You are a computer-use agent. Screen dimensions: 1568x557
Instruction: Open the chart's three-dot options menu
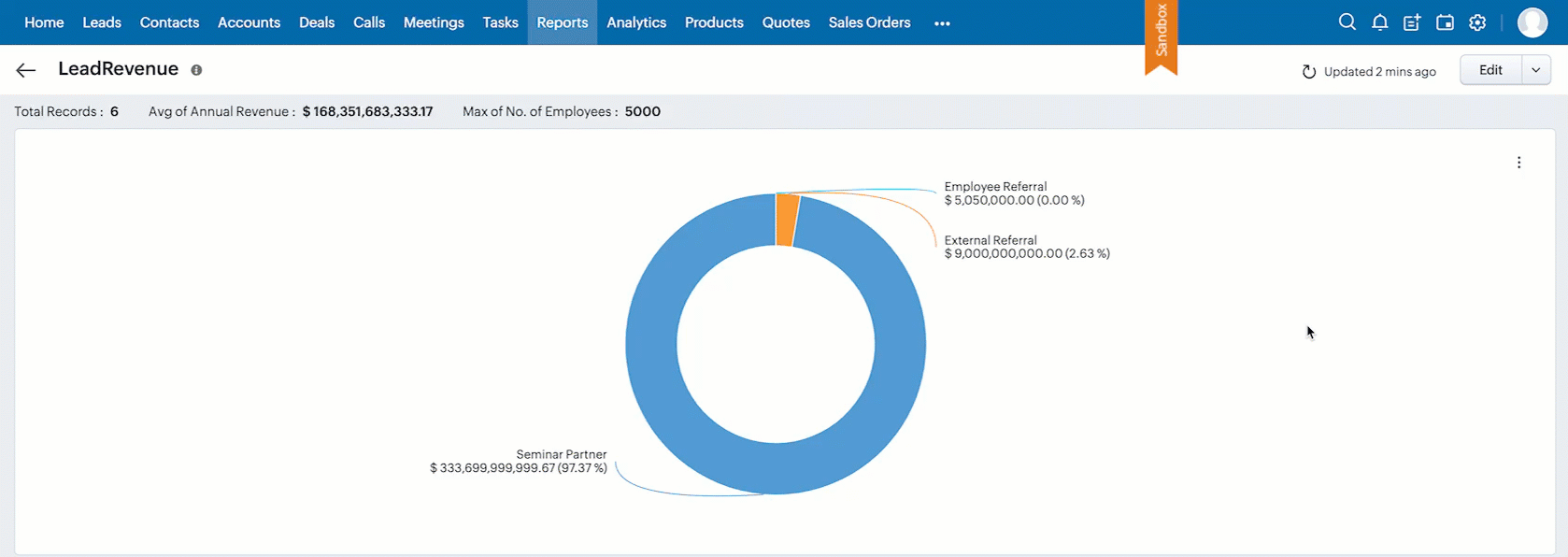pyautogui.click(x=1518, y=163)
